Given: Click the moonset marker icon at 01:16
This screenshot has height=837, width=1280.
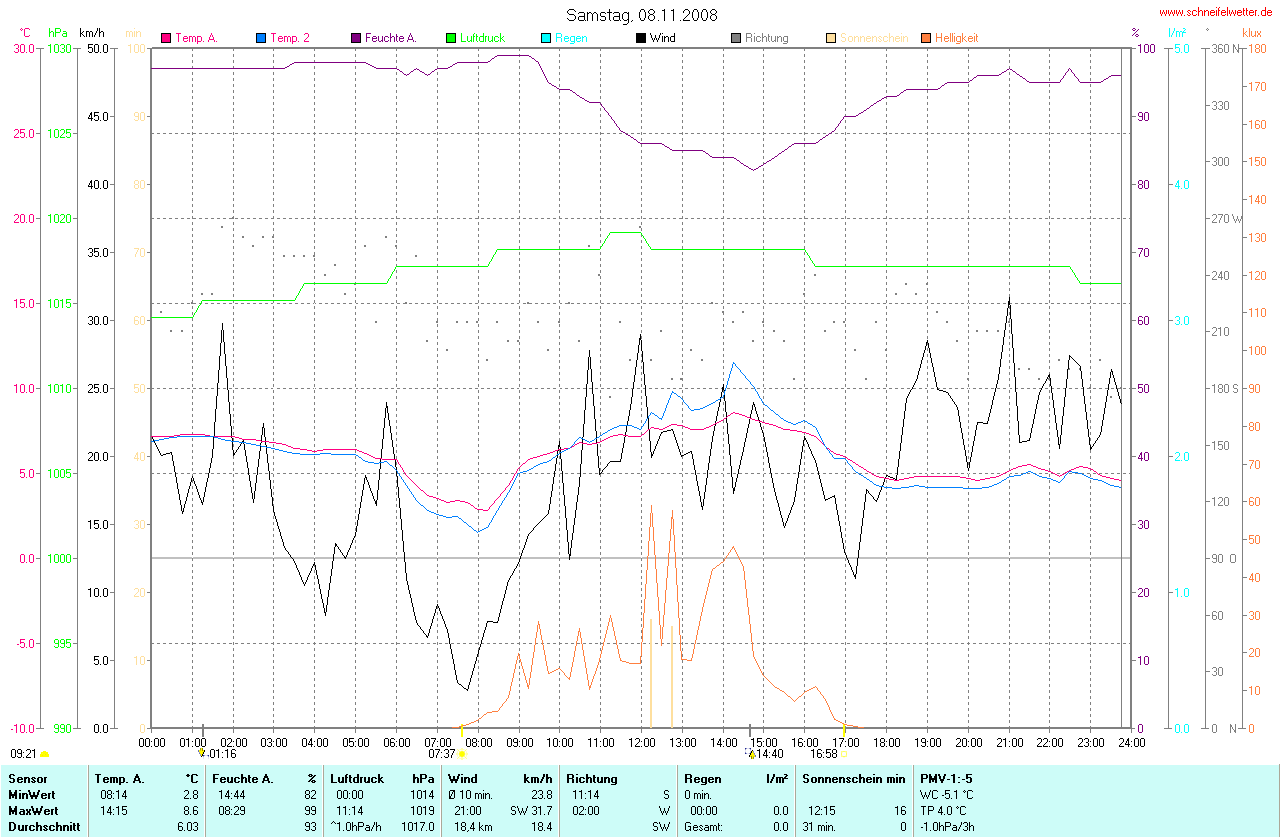Looking at the screenshot, I should coord(201,753).
